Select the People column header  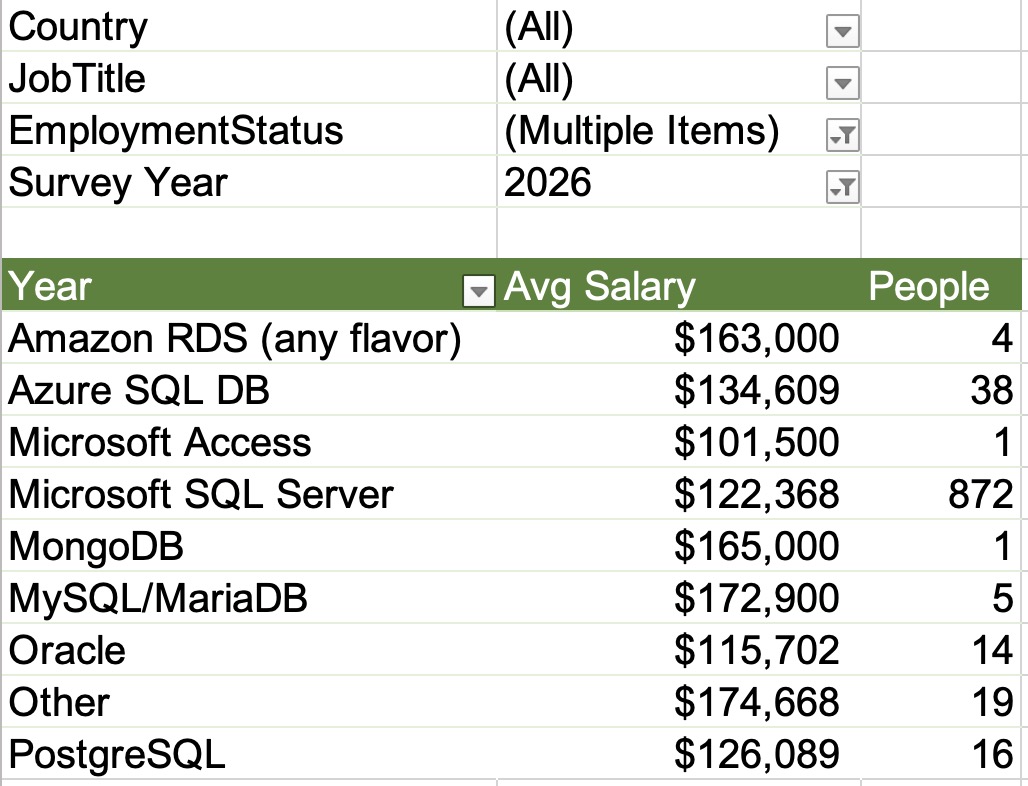[x=928, y=287]
